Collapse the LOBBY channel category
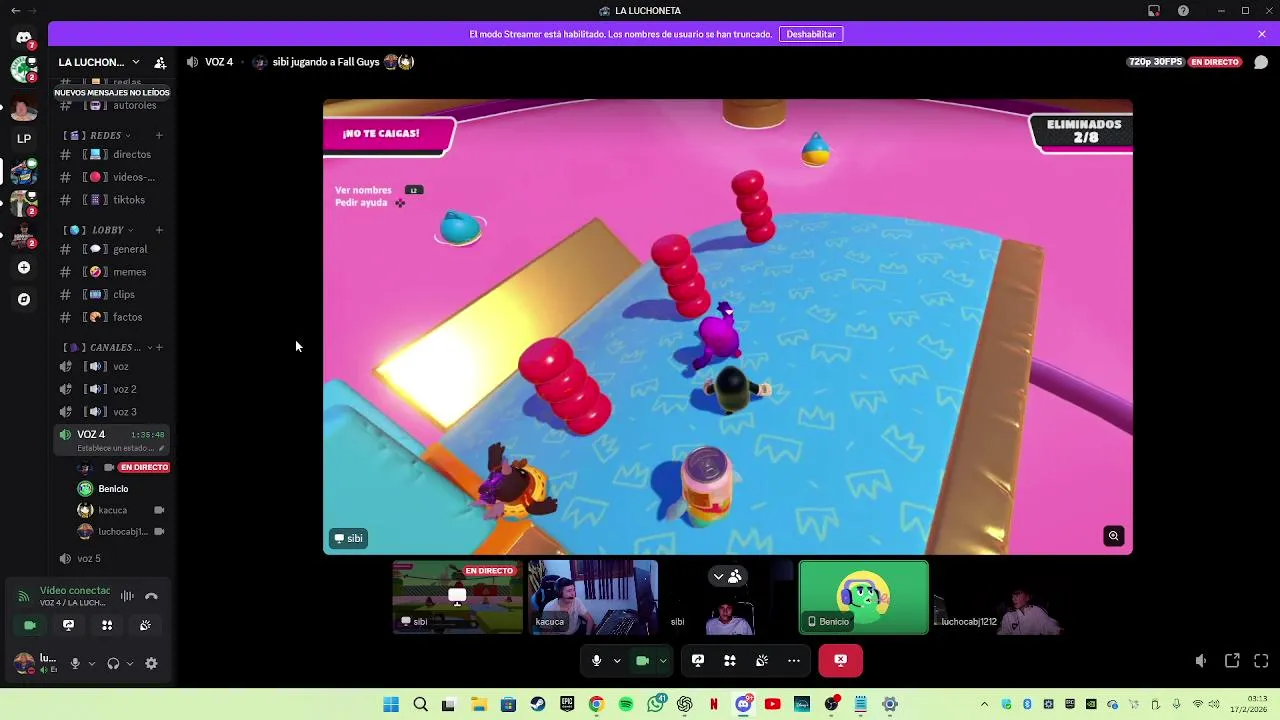1280x720 pixels. (x=98, y=230)
